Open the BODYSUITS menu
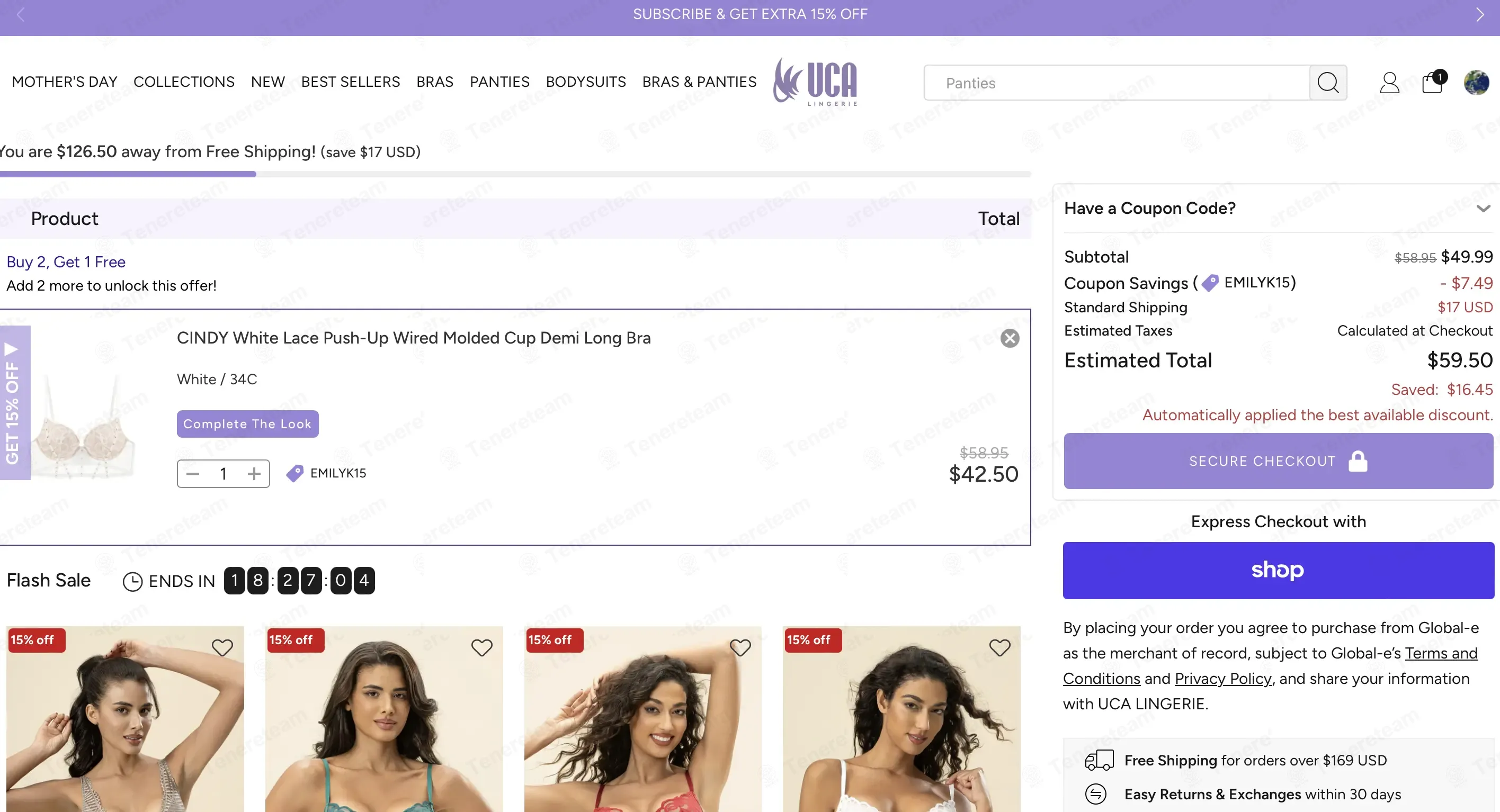This screenshot has height=812, width=1500. click(586, 82)
